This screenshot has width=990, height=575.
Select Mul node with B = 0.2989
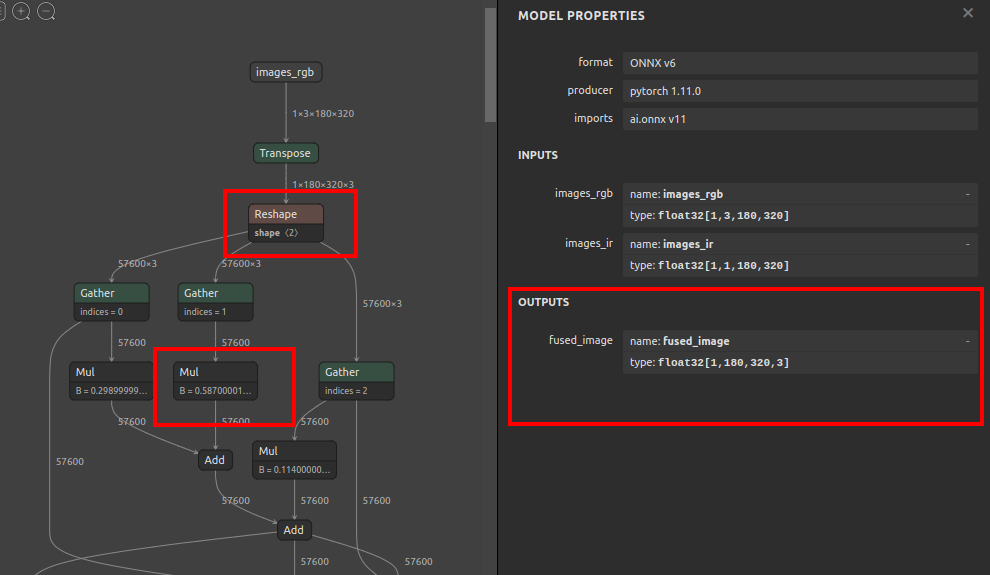[x=111, y=381]
